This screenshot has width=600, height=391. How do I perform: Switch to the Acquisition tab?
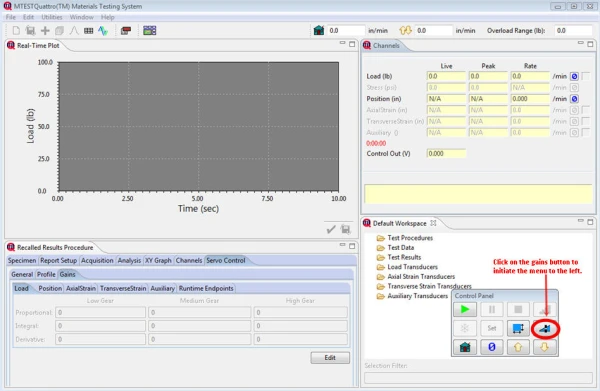(97, 261)
